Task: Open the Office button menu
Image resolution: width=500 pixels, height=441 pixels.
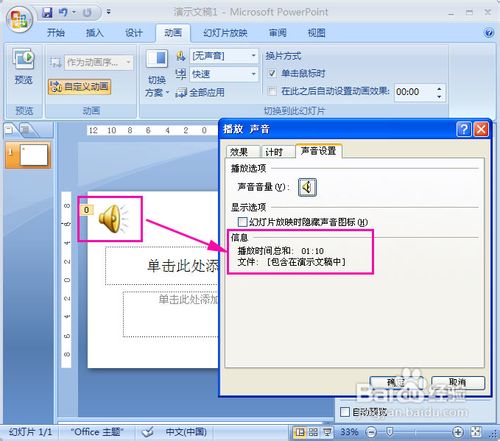Action: click(20, 19)
